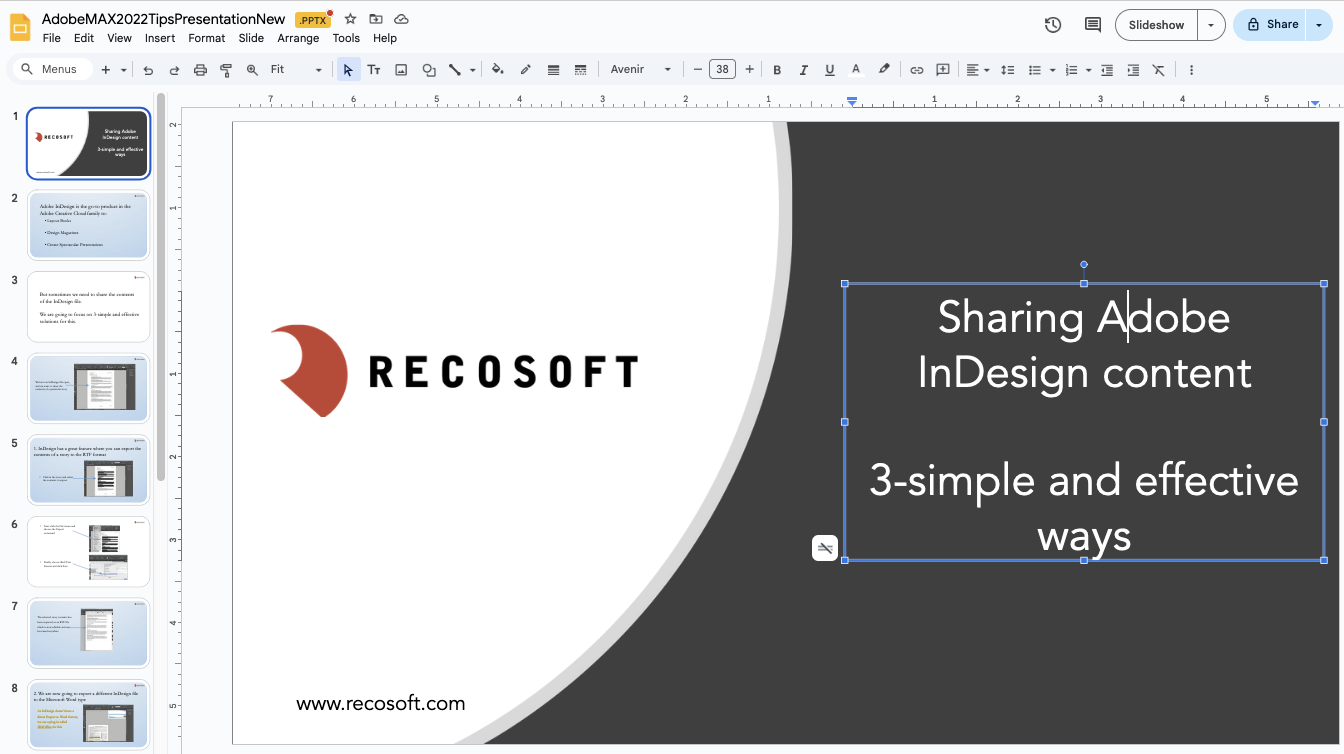
Task: Clear formatting on selected text
Action: [x=1159, y=69]
